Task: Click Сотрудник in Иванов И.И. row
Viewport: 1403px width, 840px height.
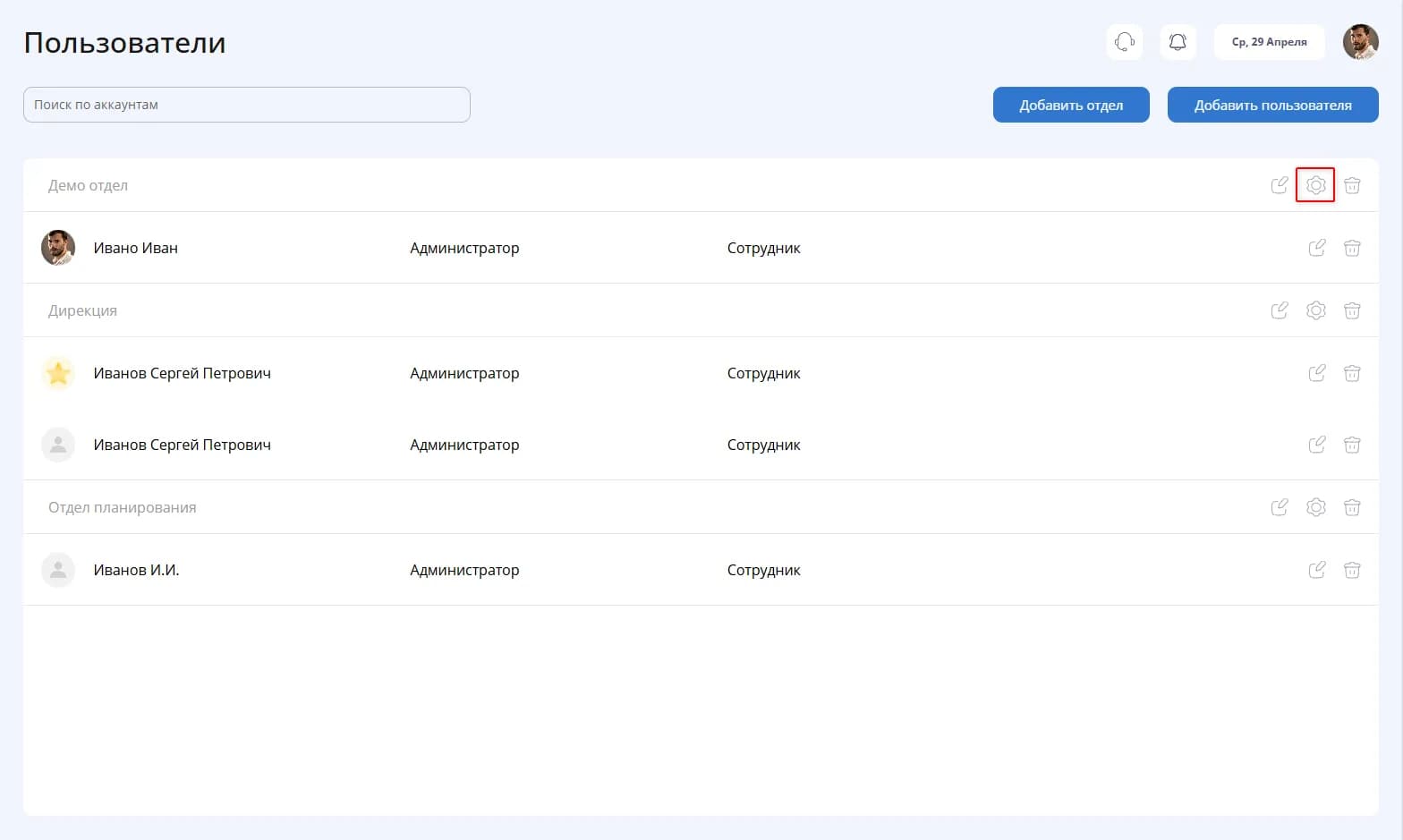Action: (x=763, y=570)
